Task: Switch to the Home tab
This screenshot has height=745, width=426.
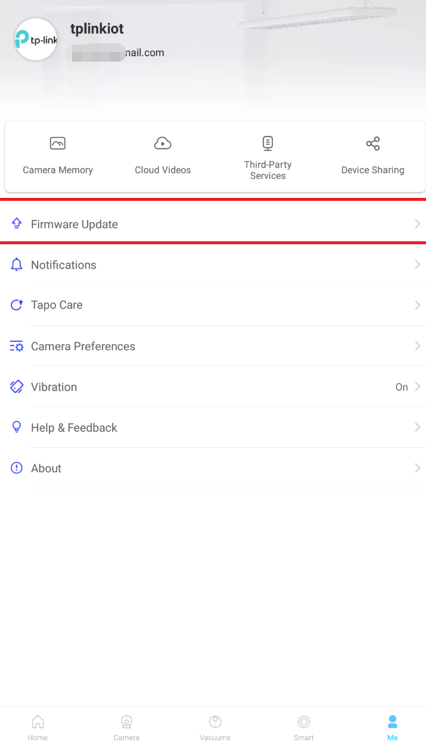Action: 38,728
